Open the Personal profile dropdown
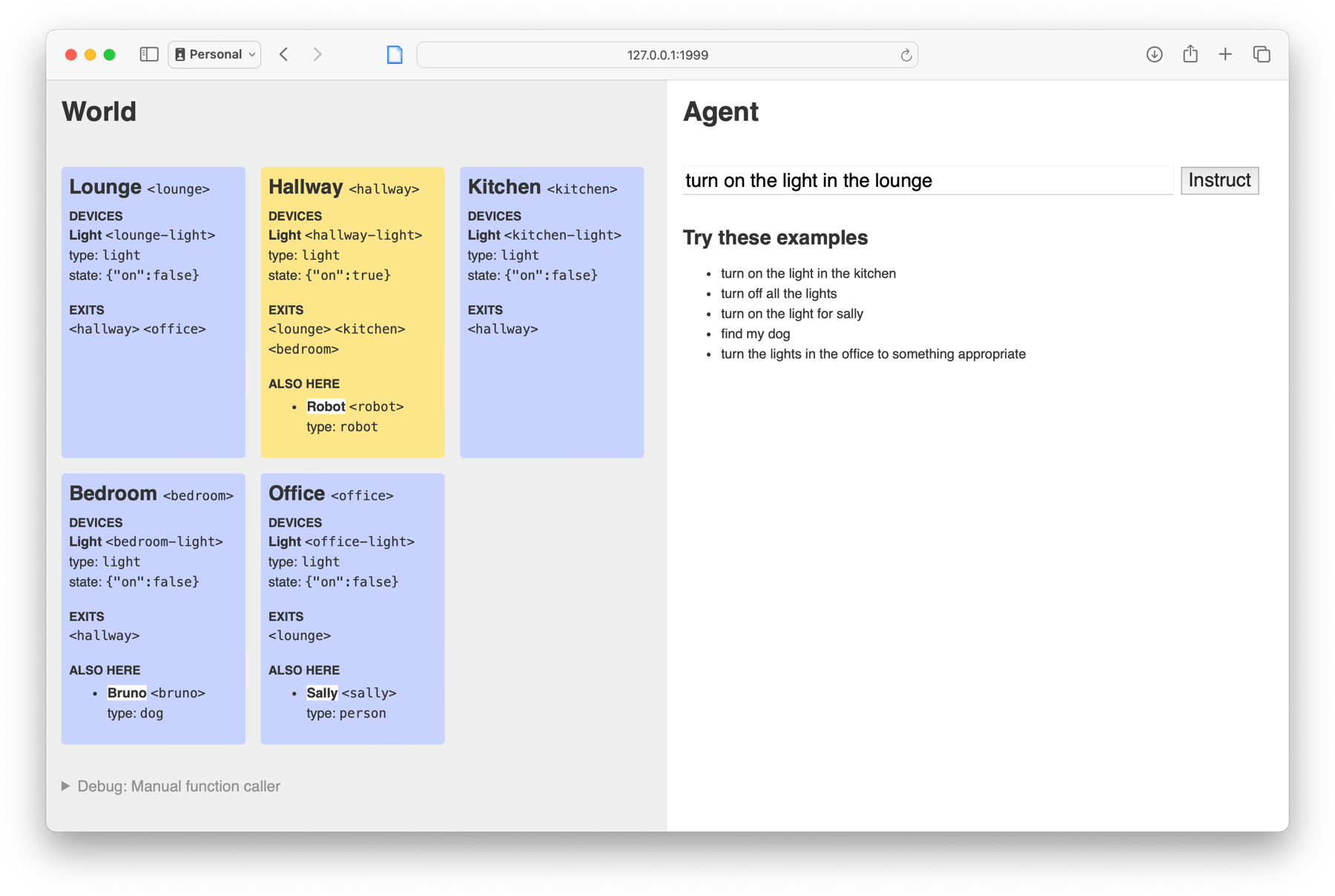Image resolution: width=1335 pixels, height=896 pixels. click(214, 54)
